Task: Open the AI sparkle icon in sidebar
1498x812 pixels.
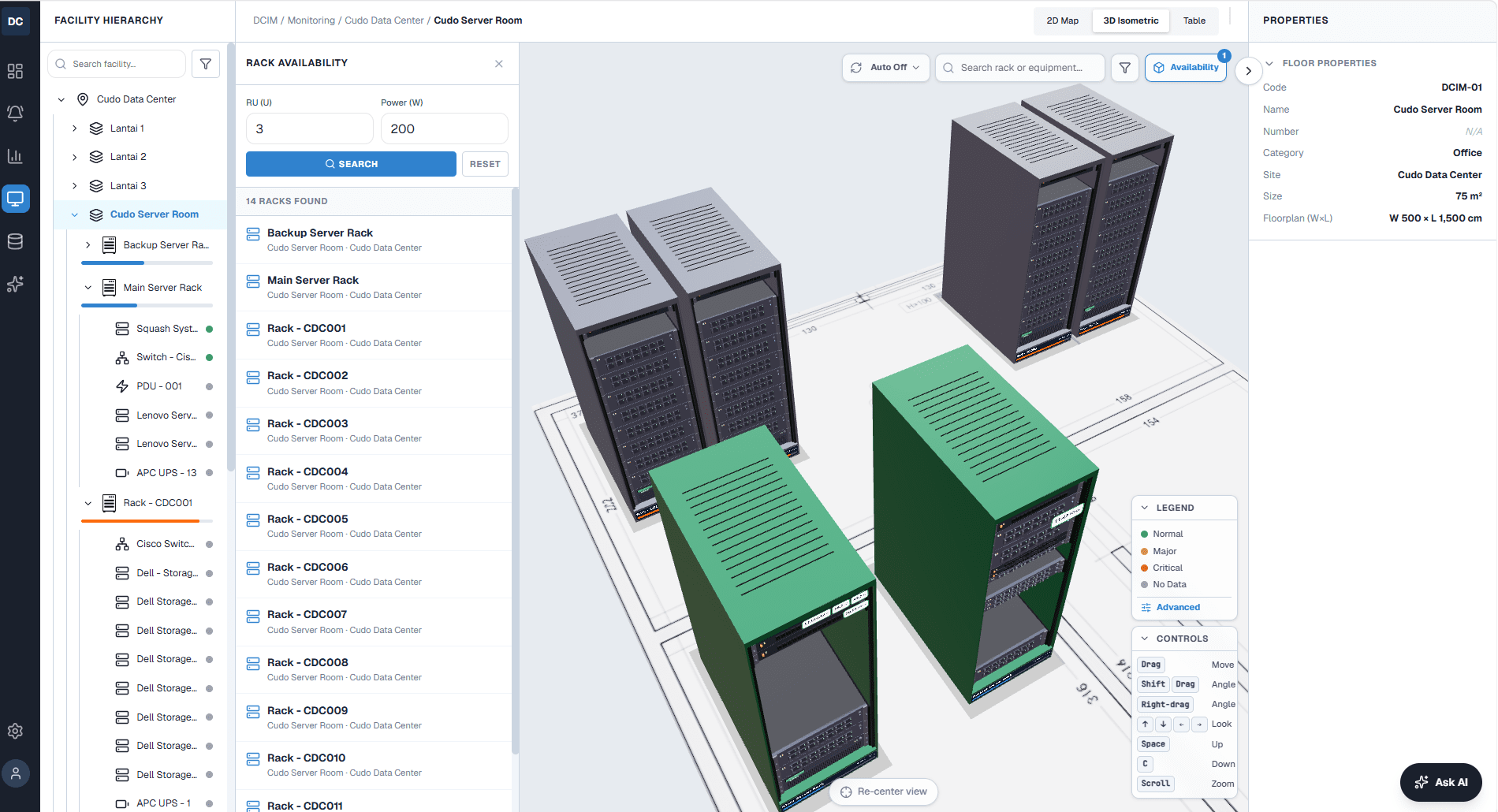Action: coord(15,284)
